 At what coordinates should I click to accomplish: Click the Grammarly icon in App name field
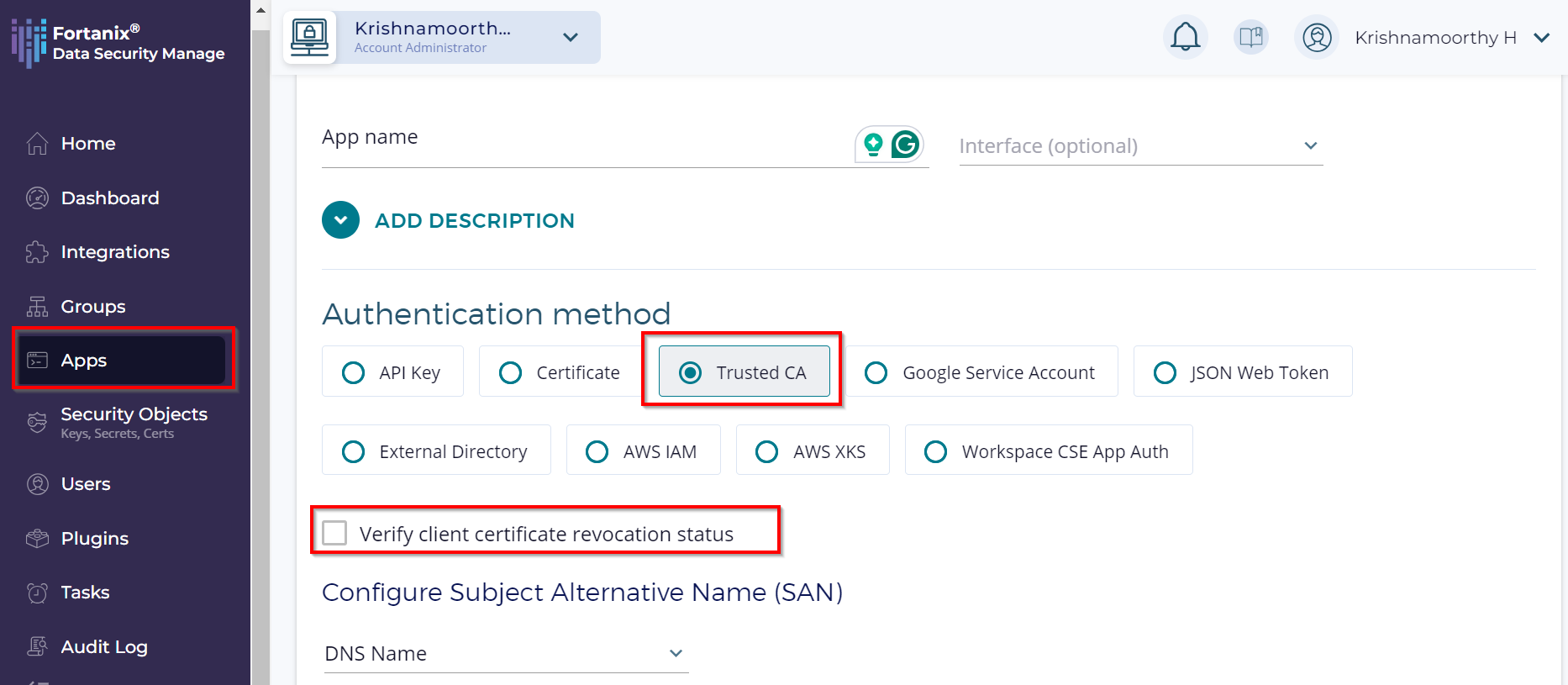pyautogui.click(x=905, y=145)
